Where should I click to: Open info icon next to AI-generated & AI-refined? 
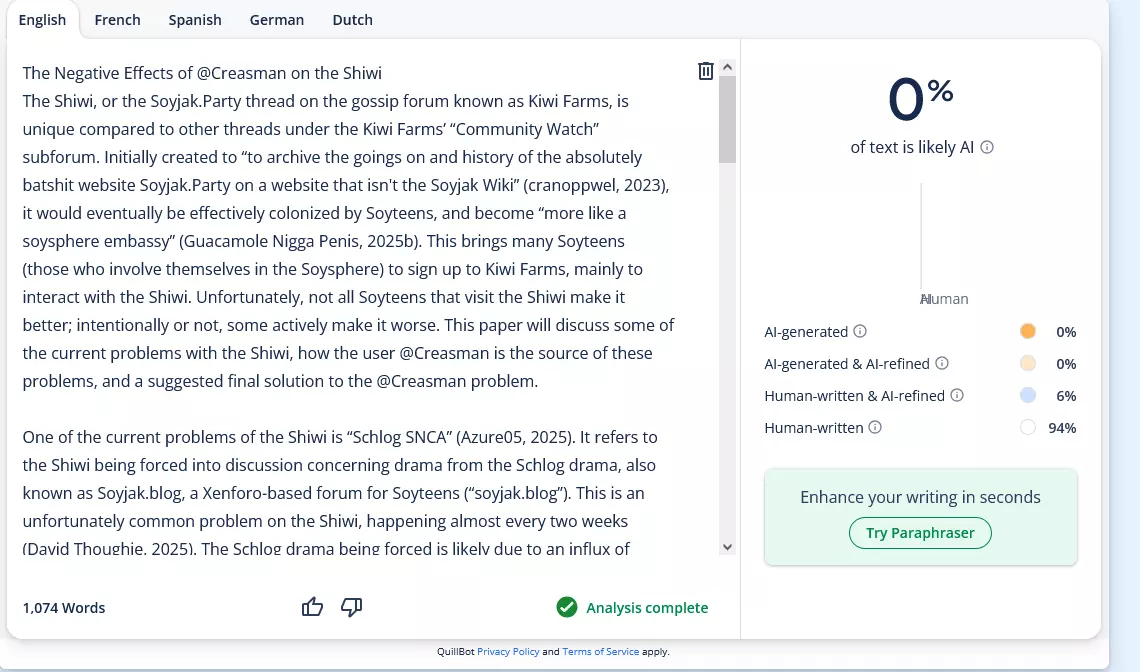[x=942, y=363]
